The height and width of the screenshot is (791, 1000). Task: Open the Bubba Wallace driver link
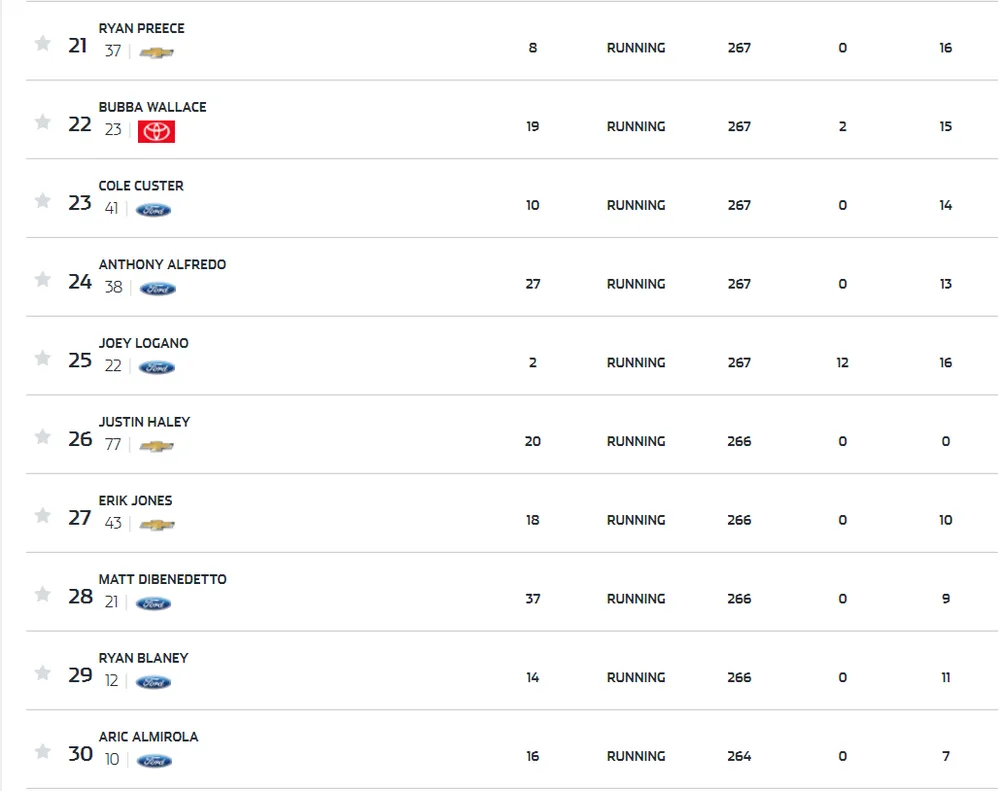pyautogui.click(x=152, y=107)
